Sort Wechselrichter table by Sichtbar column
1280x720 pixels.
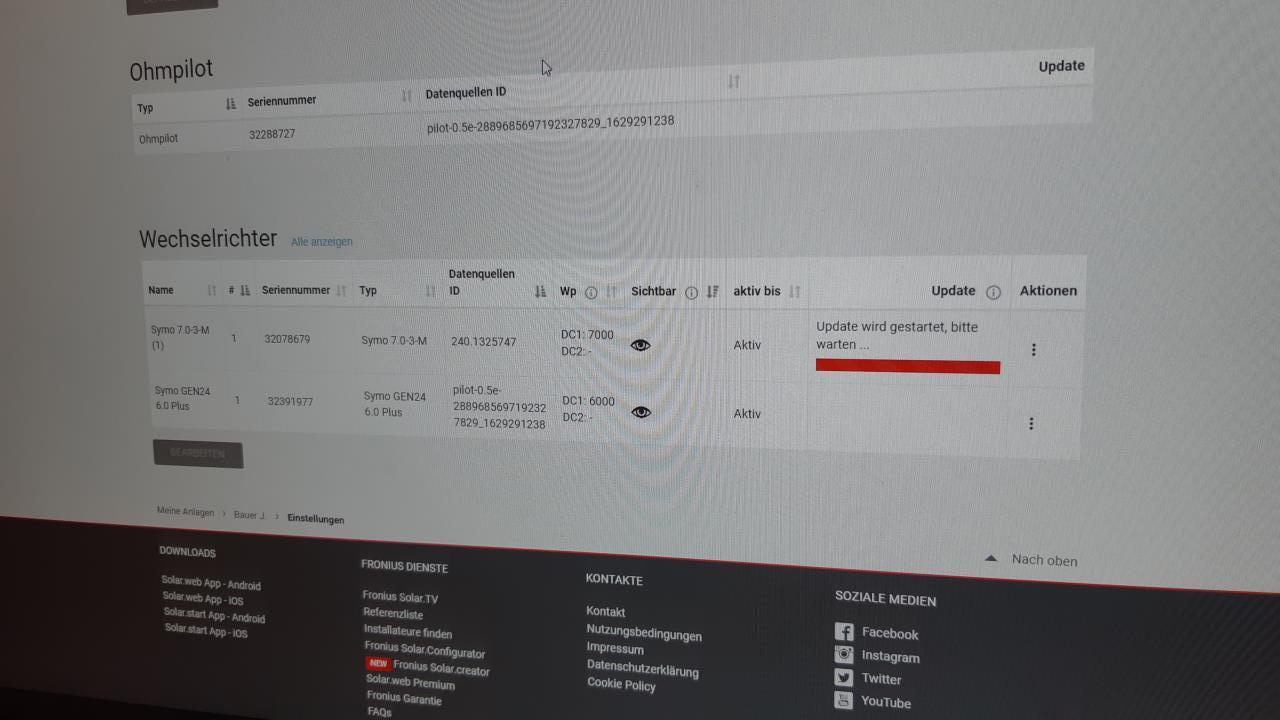tap(712, 292)
